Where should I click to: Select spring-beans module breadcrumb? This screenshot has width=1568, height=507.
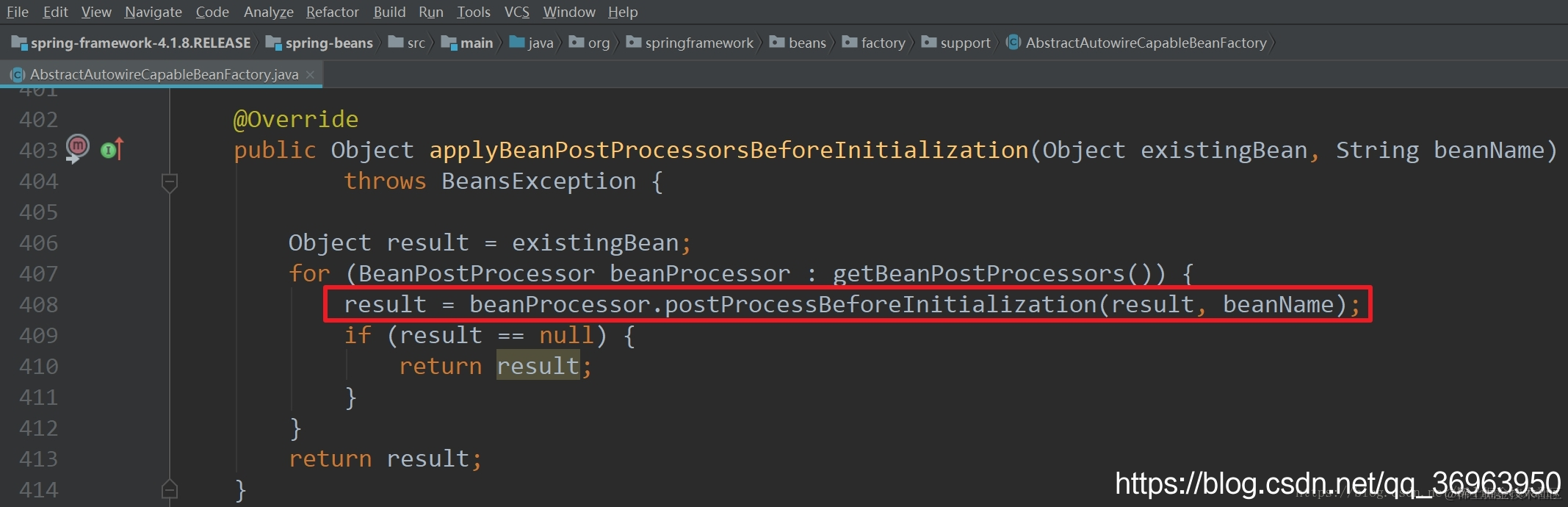pyautogui.click(x=319, y=43)
